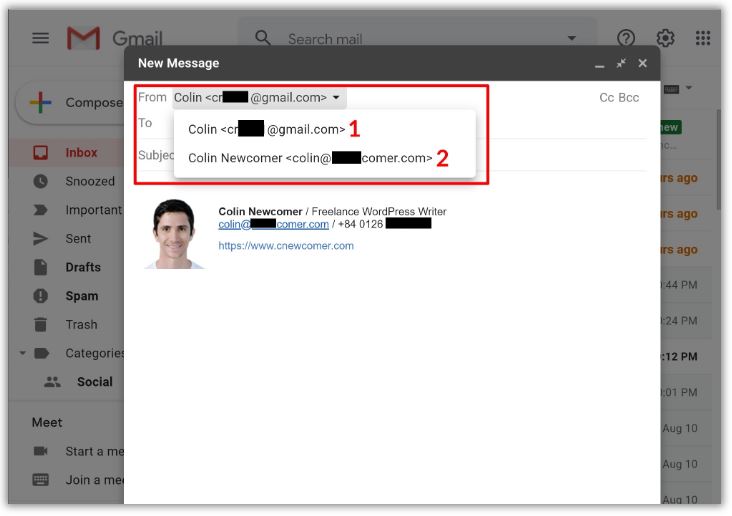Expand search options arrow
This screenshot has width=732, height=516.
tap(572, 39)
